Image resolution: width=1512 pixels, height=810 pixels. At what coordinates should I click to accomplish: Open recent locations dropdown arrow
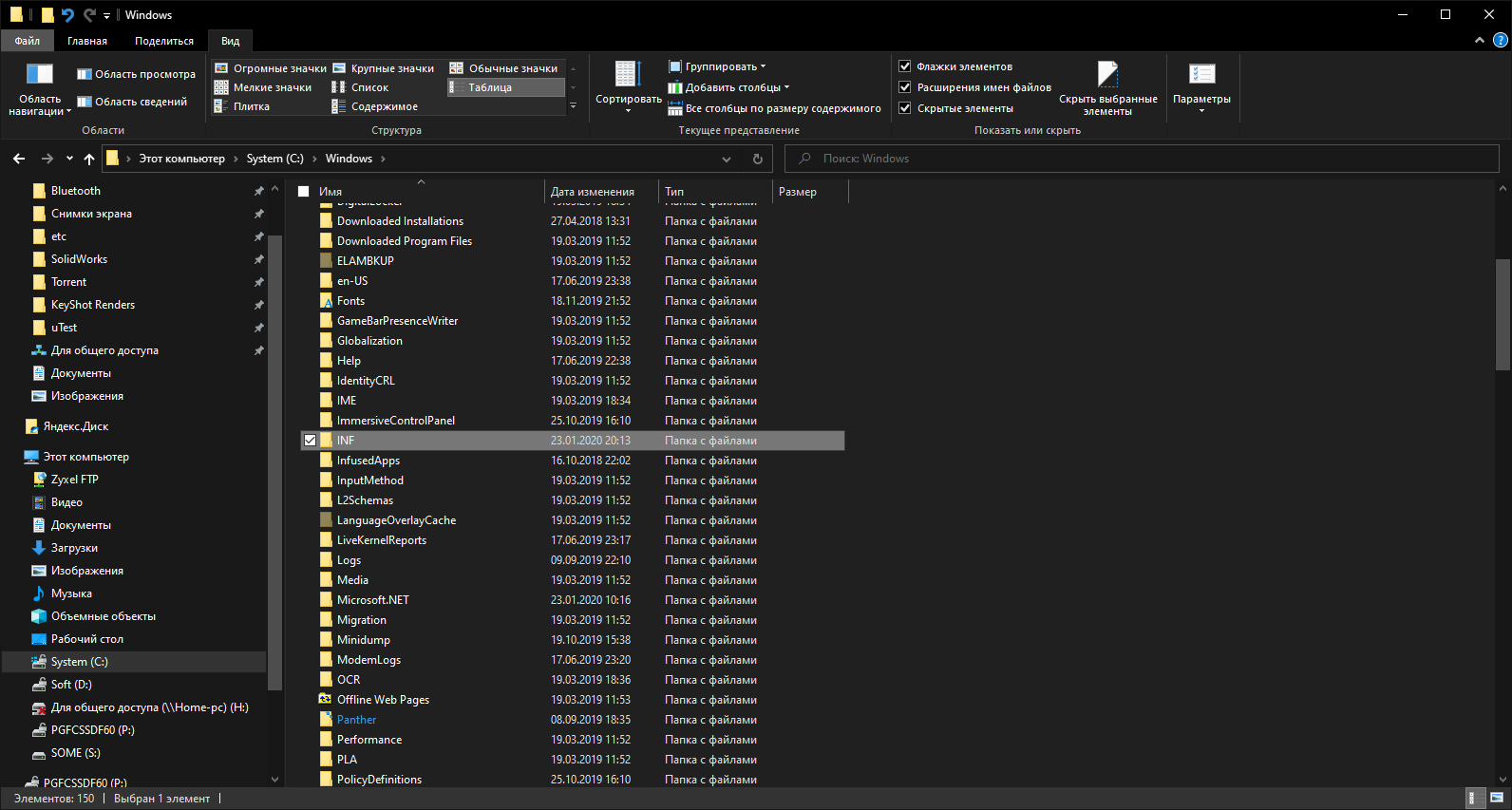(69, 159)
